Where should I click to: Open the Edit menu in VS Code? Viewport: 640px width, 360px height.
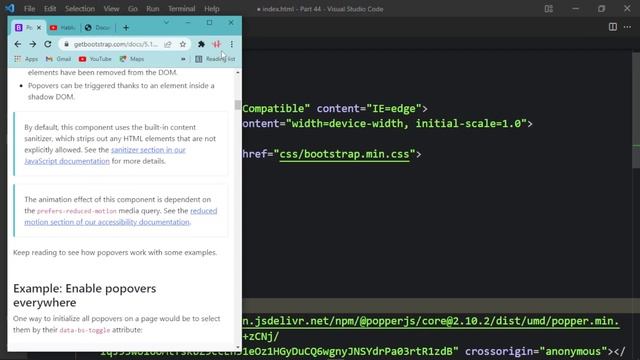pyautogui.click(x=50, y=9)
